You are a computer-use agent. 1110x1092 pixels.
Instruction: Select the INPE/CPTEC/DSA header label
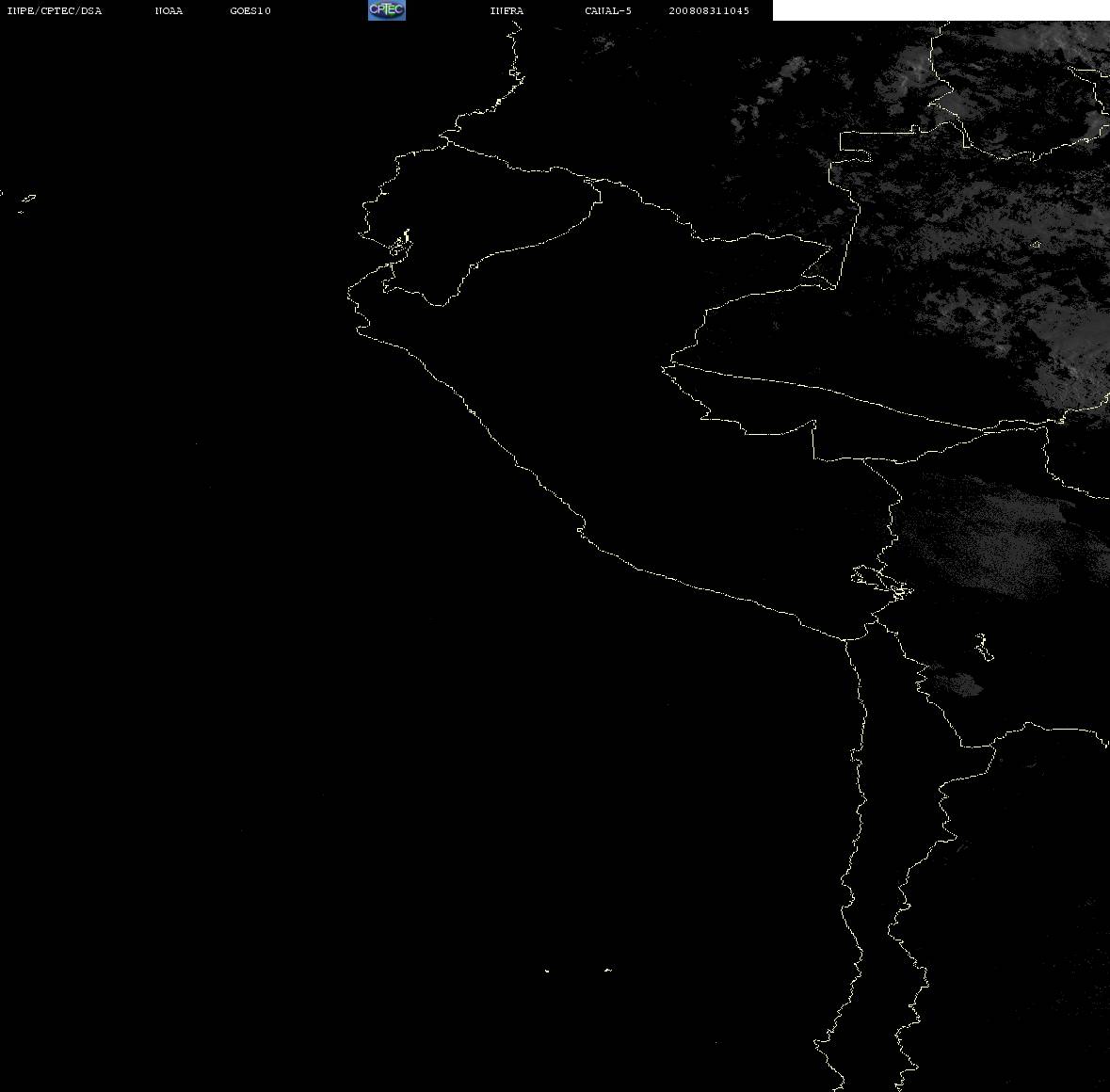click(x=54, y=10)
